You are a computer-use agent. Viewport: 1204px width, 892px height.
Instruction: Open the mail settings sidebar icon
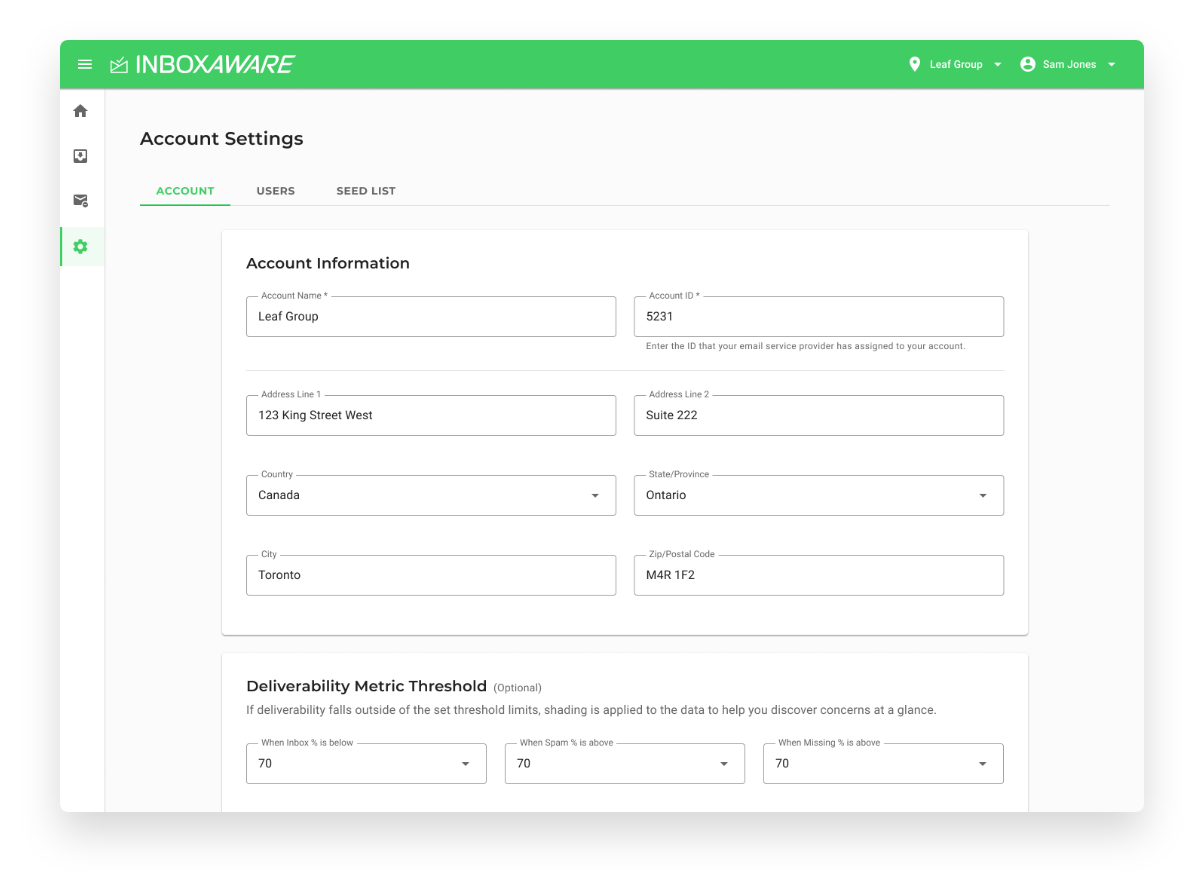click(81, 201)
